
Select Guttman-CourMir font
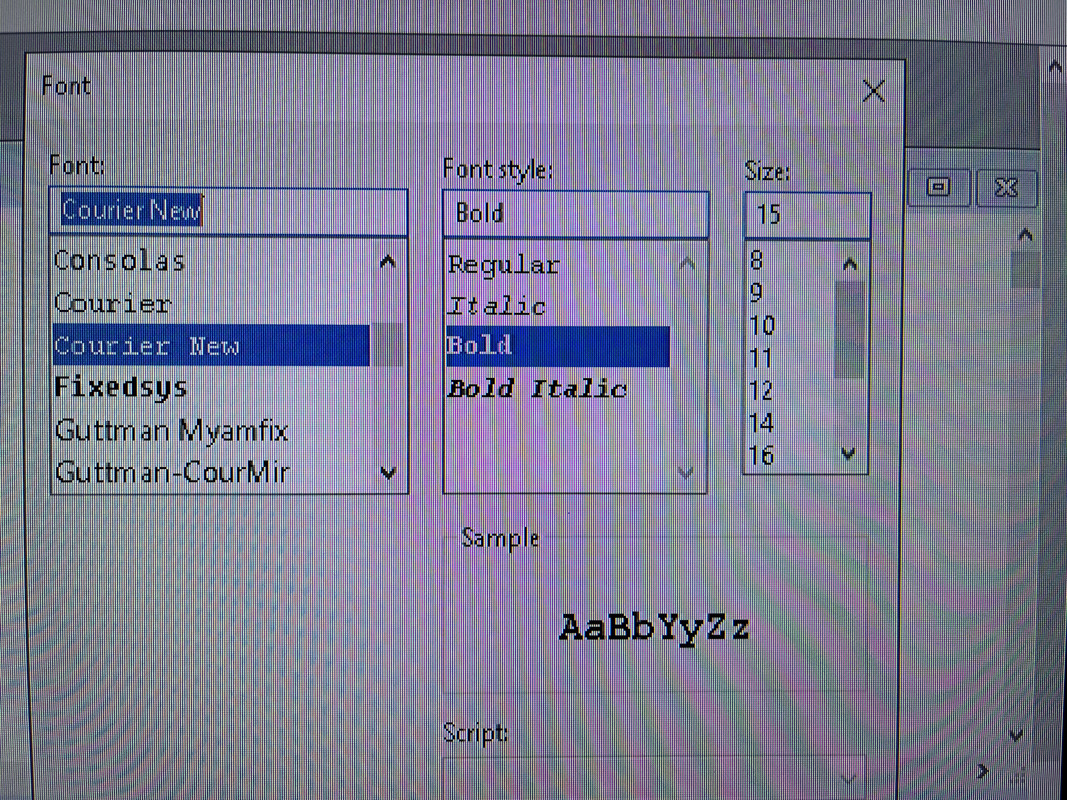coord(211,471)
